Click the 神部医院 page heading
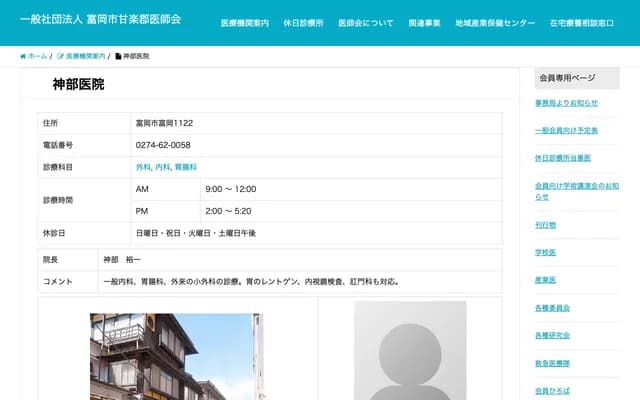640x400 pixels. coord(78,84)
